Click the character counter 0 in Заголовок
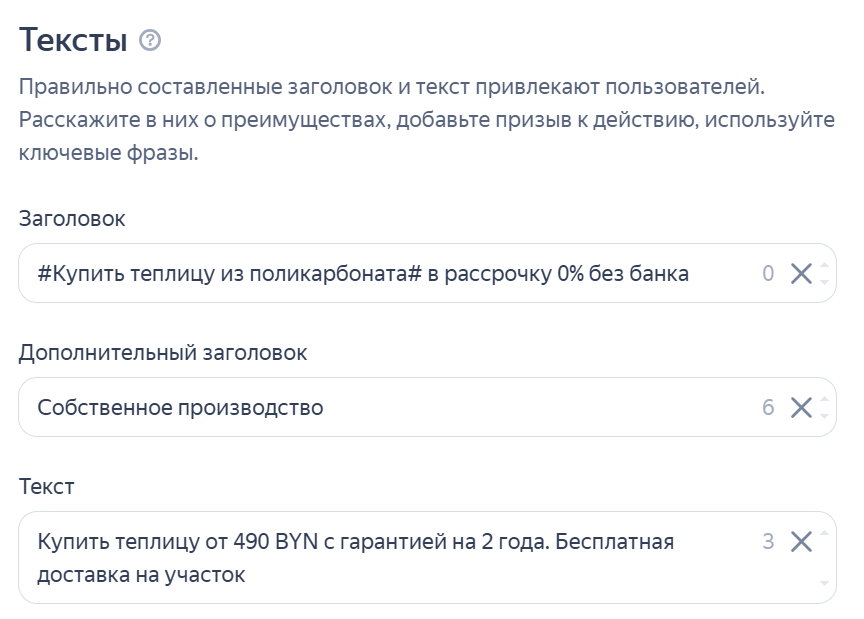The image size is (864, 619). coord(768,274)
